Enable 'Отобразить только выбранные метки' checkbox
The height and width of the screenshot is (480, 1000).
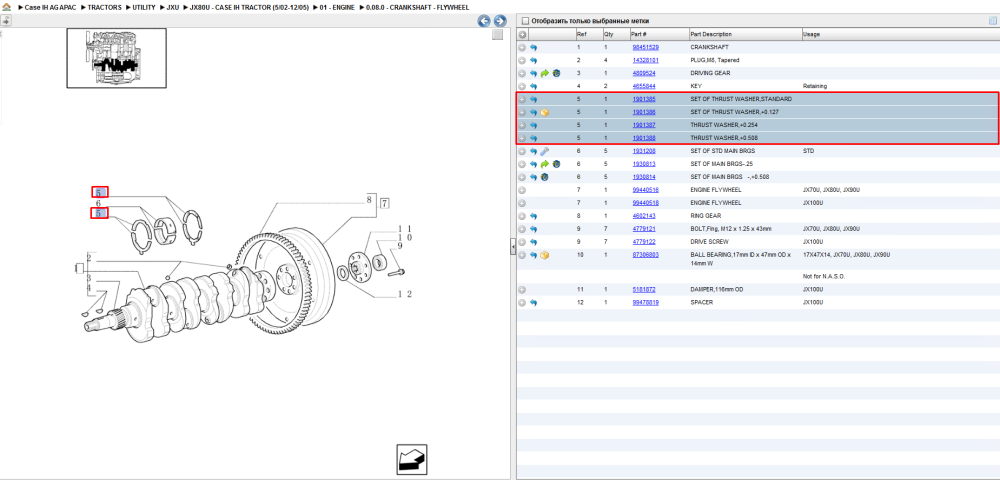[x=525, y=21]
